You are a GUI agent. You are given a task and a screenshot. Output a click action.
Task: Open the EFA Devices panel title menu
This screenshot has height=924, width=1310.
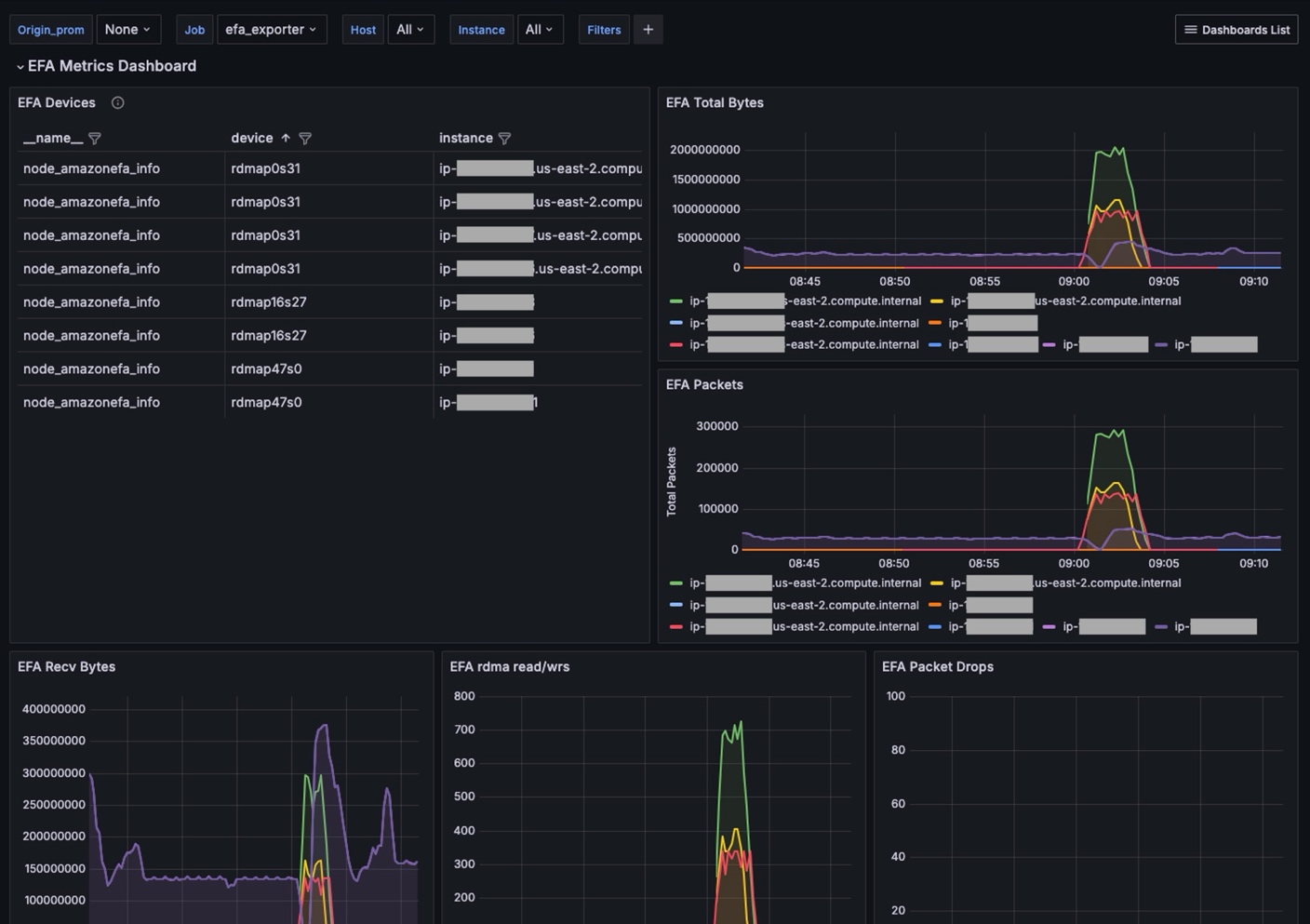tap(57, 102)
